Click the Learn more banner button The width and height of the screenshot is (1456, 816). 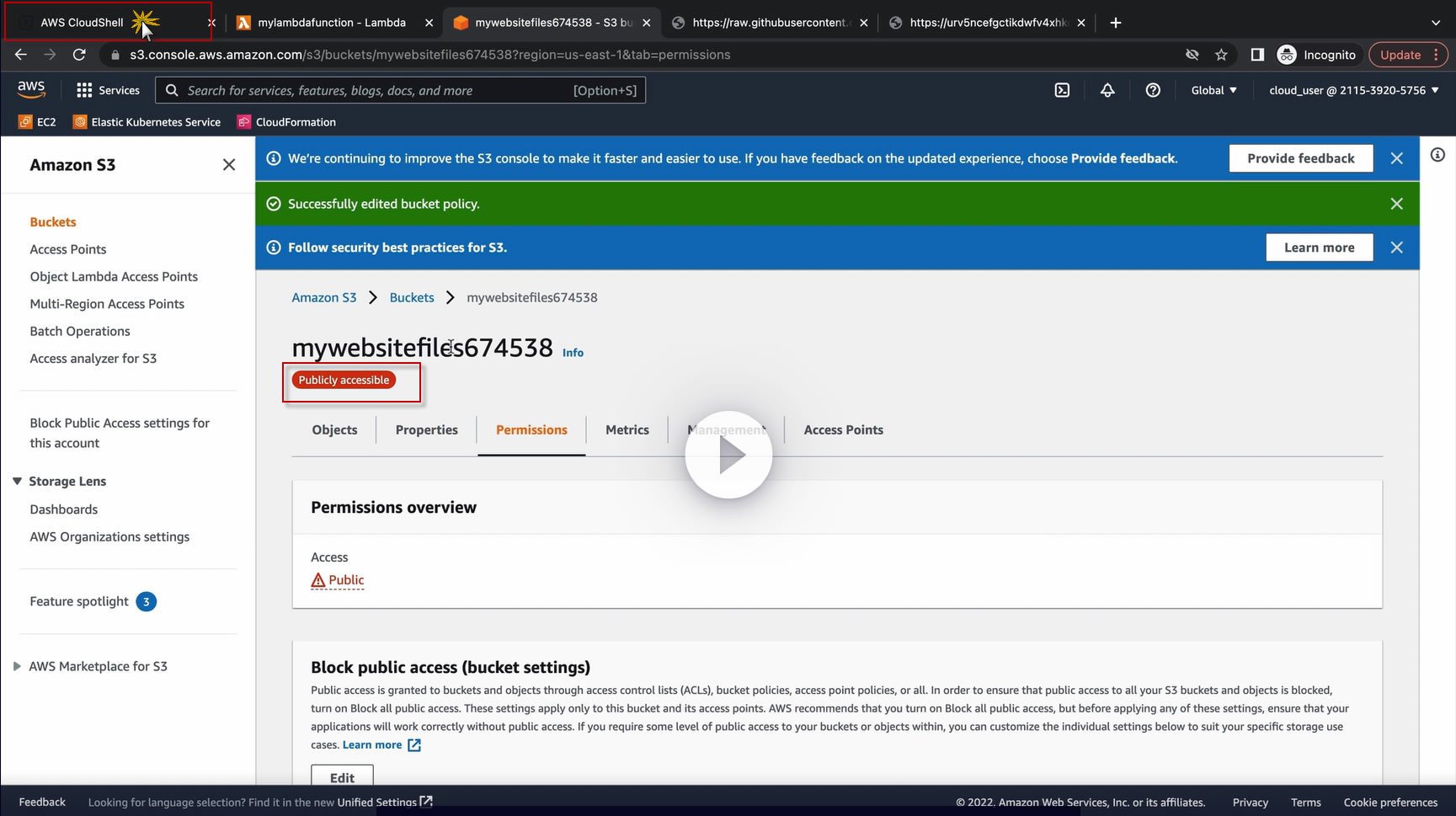pos(1320,248)
